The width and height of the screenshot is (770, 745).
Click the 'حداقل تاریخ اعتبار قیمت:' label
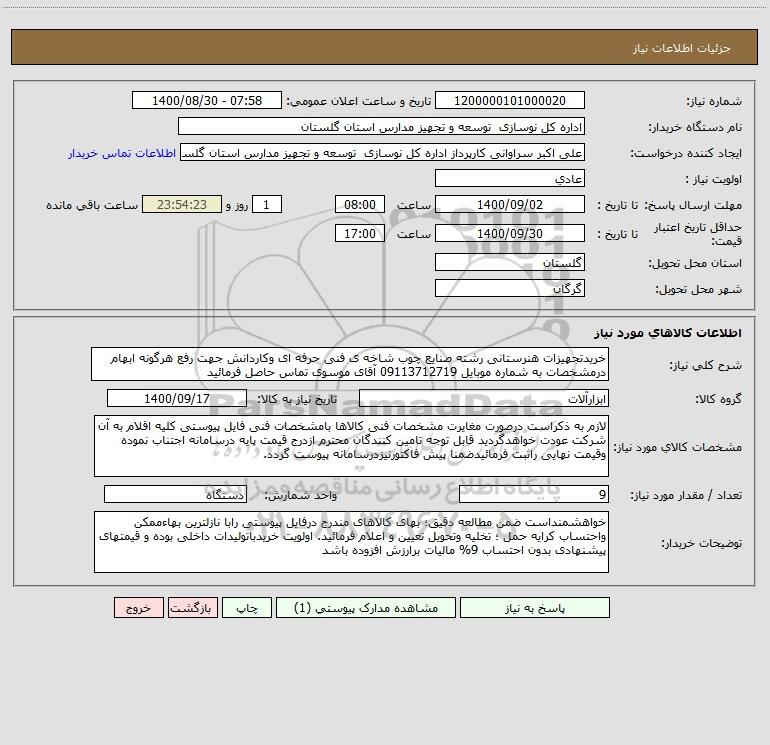[698, 234]
